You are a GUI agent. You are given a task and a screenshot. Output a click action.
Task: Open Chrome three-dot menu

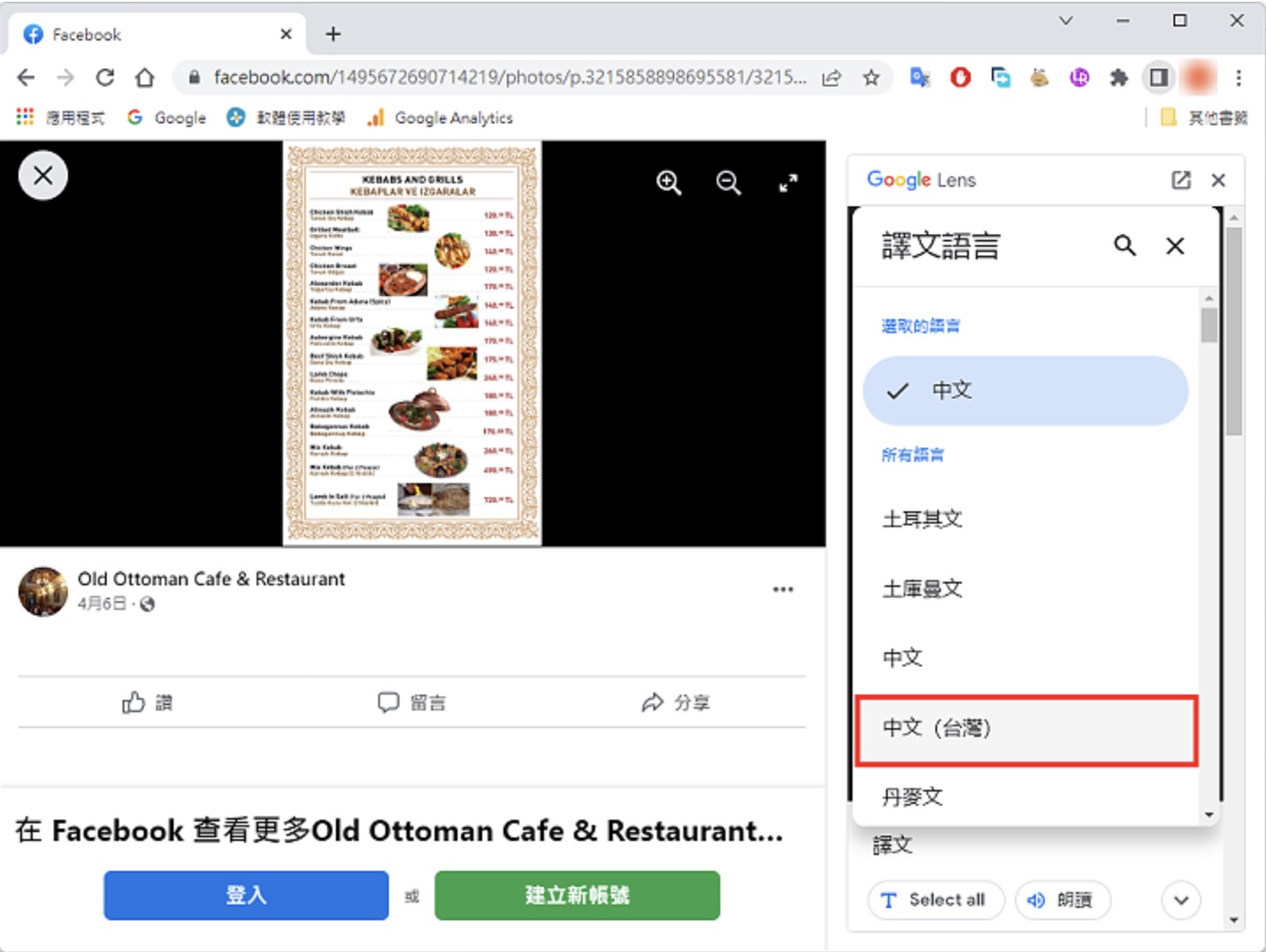click(x=1239, y=78)
